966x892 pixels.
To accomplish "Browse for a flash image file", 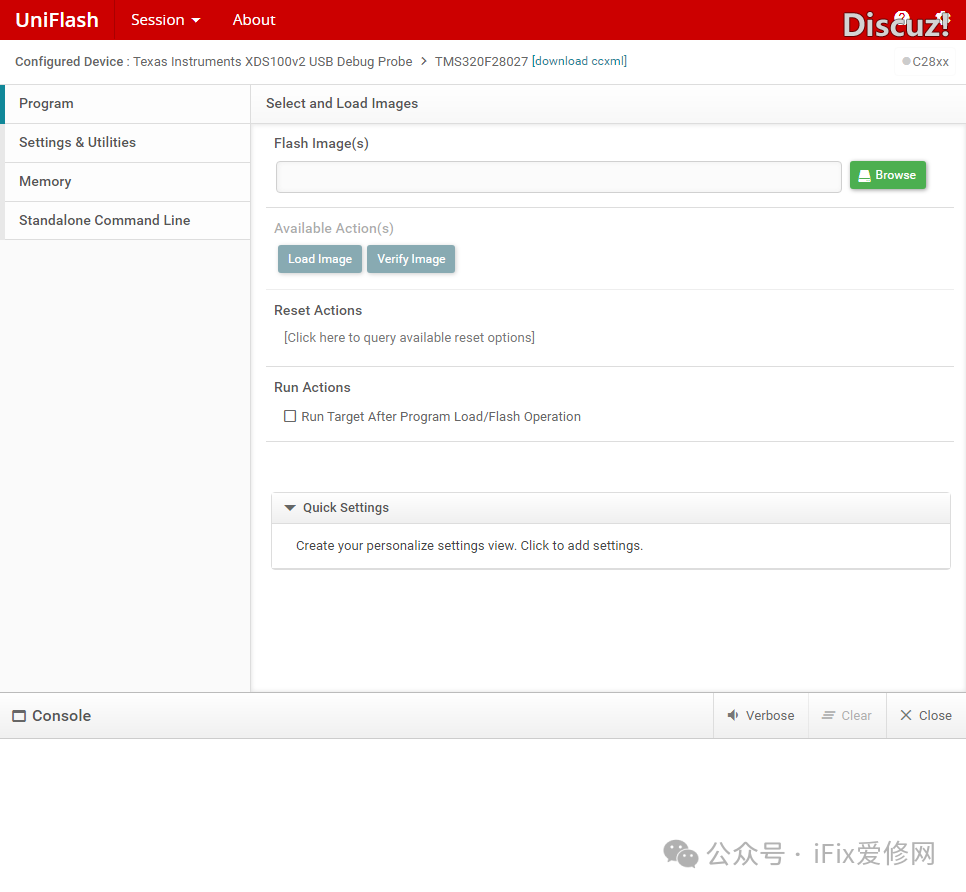I will [887, 175].
